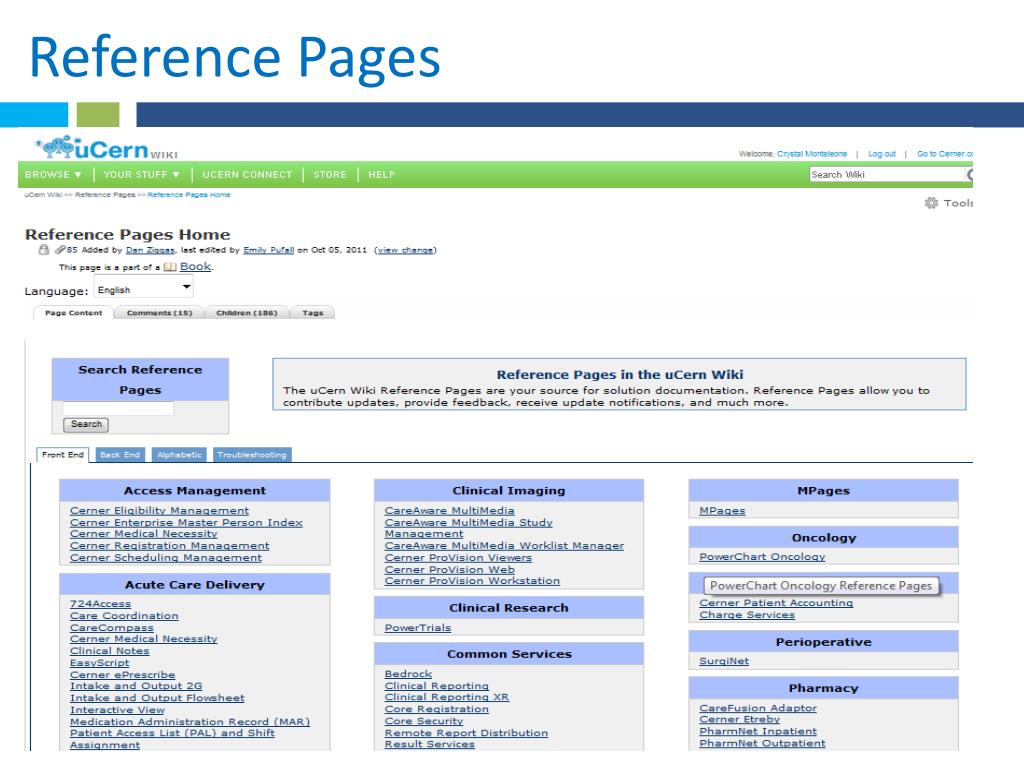Viewport: 1024px width, 768px height.
Task: Click Crystal Monteleone user name link
Action: coord(812,154)
